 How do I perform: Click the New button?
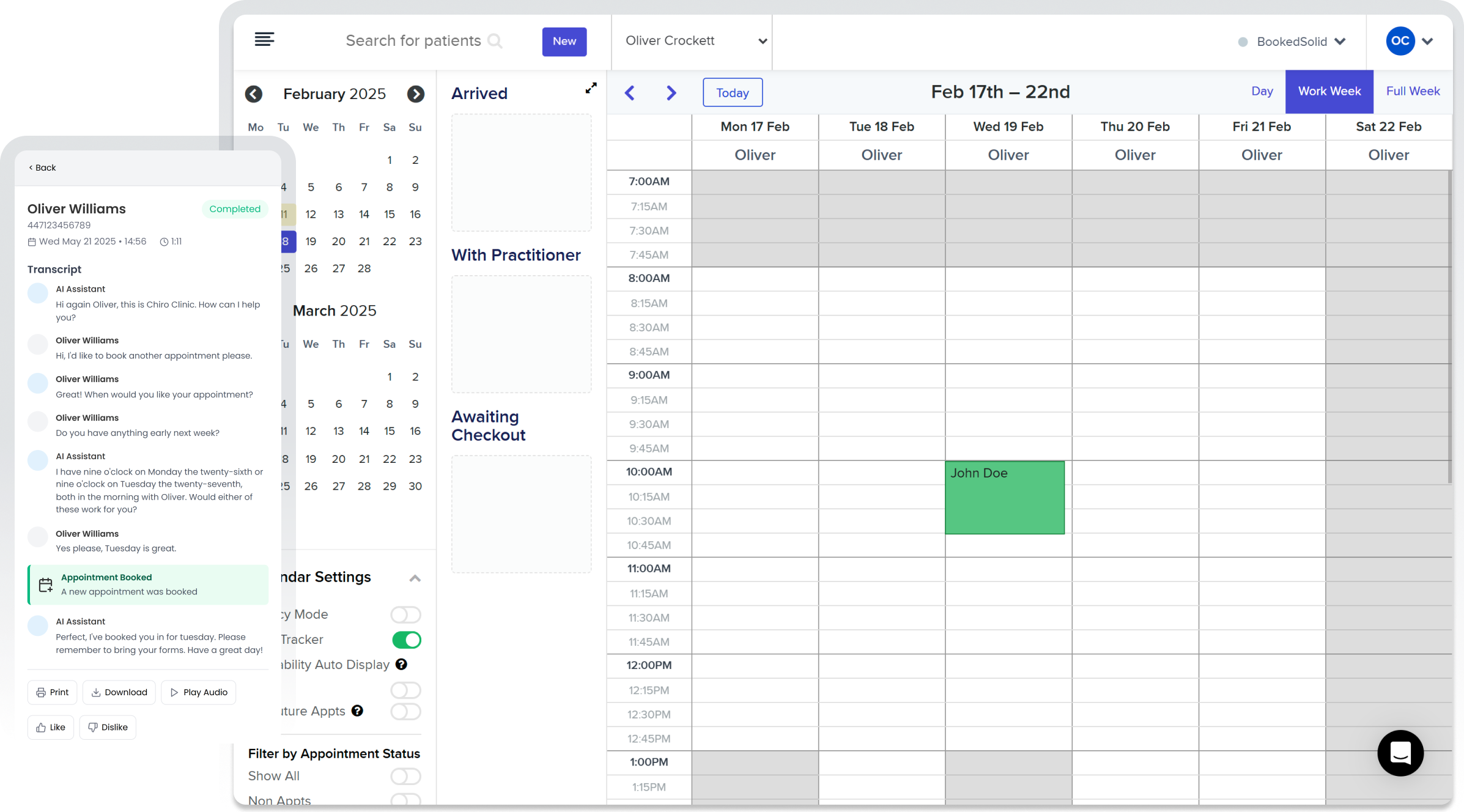[x=564, y=42]
